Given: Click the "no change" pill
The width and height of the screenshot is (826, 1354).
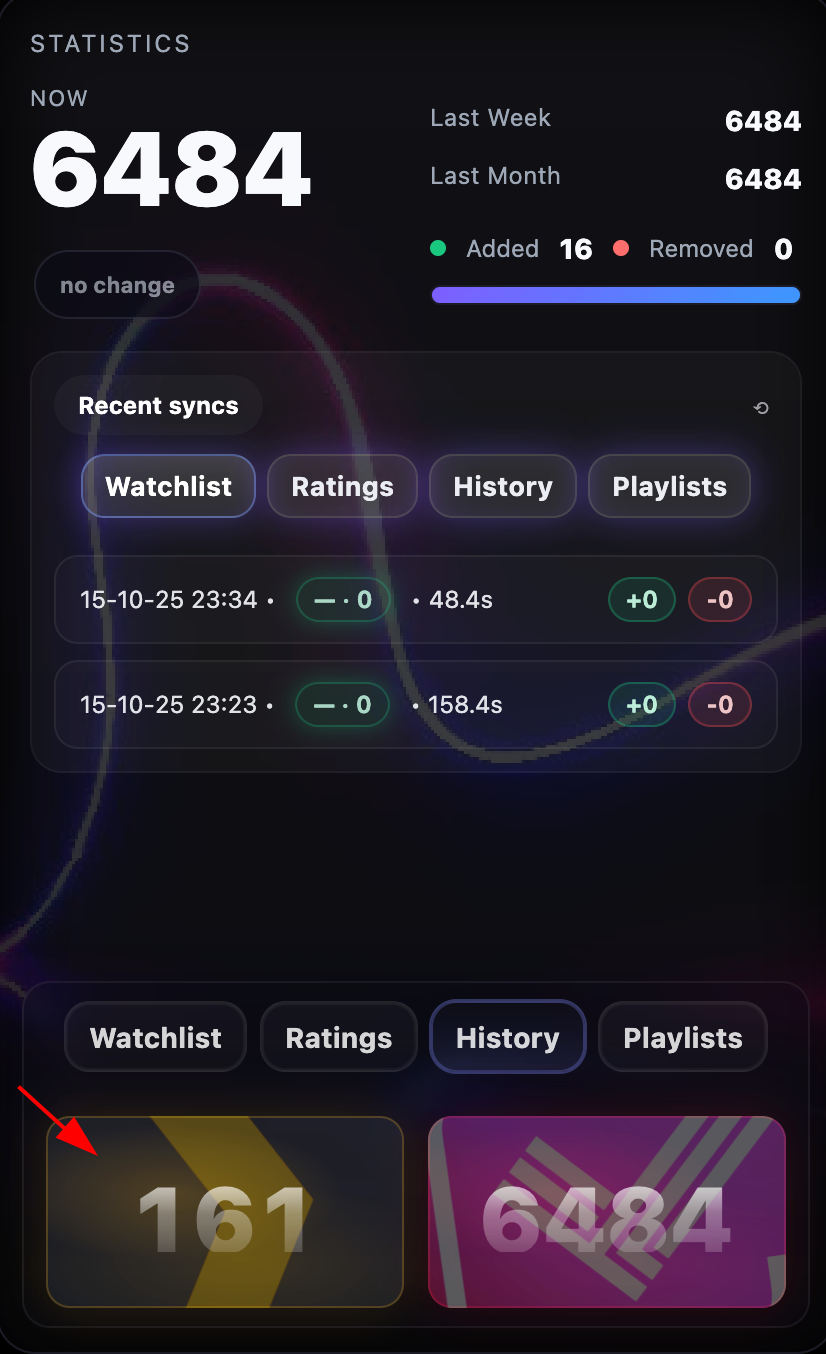Looking at the screenshot, I should pos(117,285).
